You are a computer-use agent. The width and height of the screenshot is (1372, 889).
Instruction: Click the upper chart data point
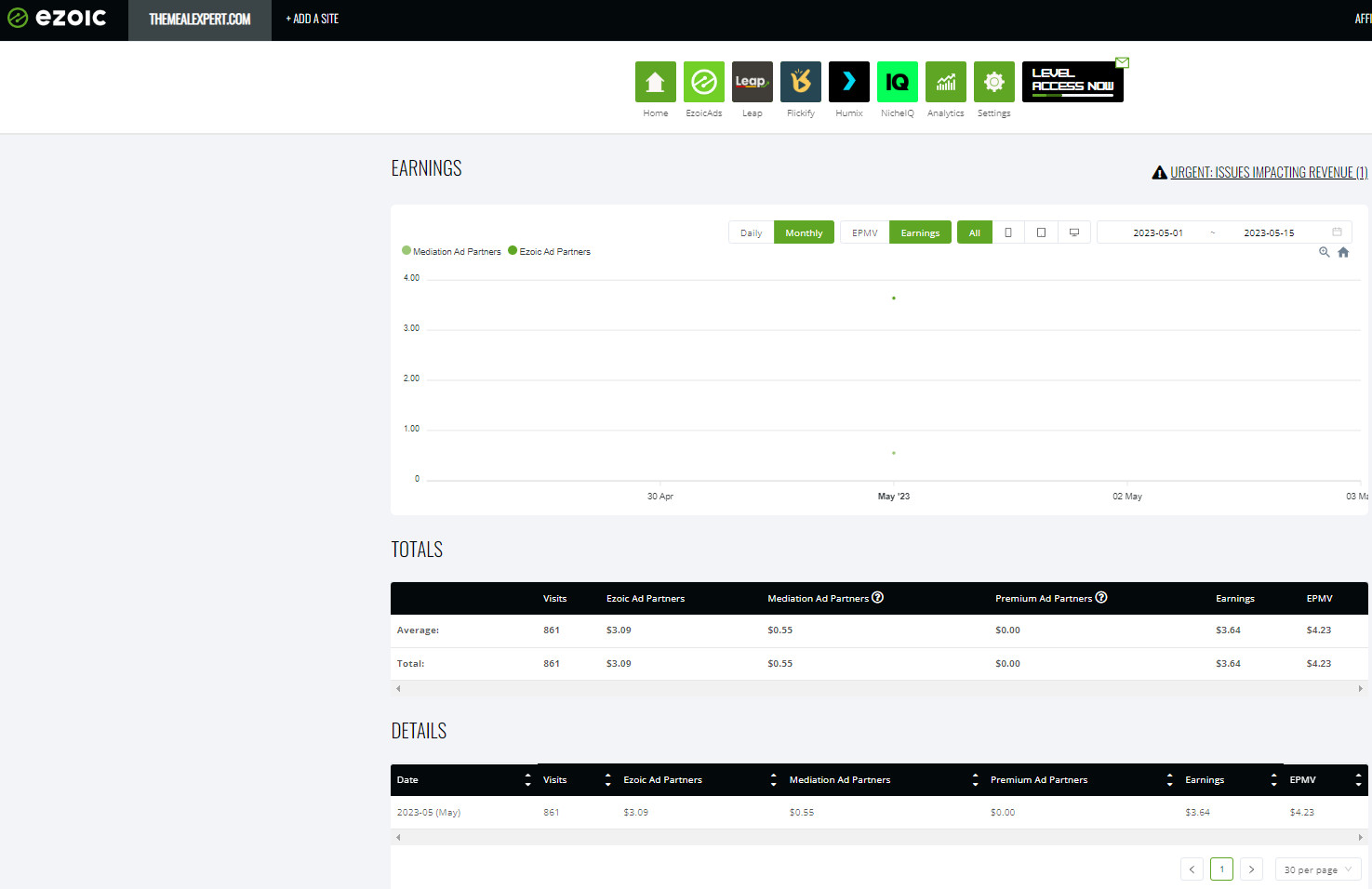point(894,298)
